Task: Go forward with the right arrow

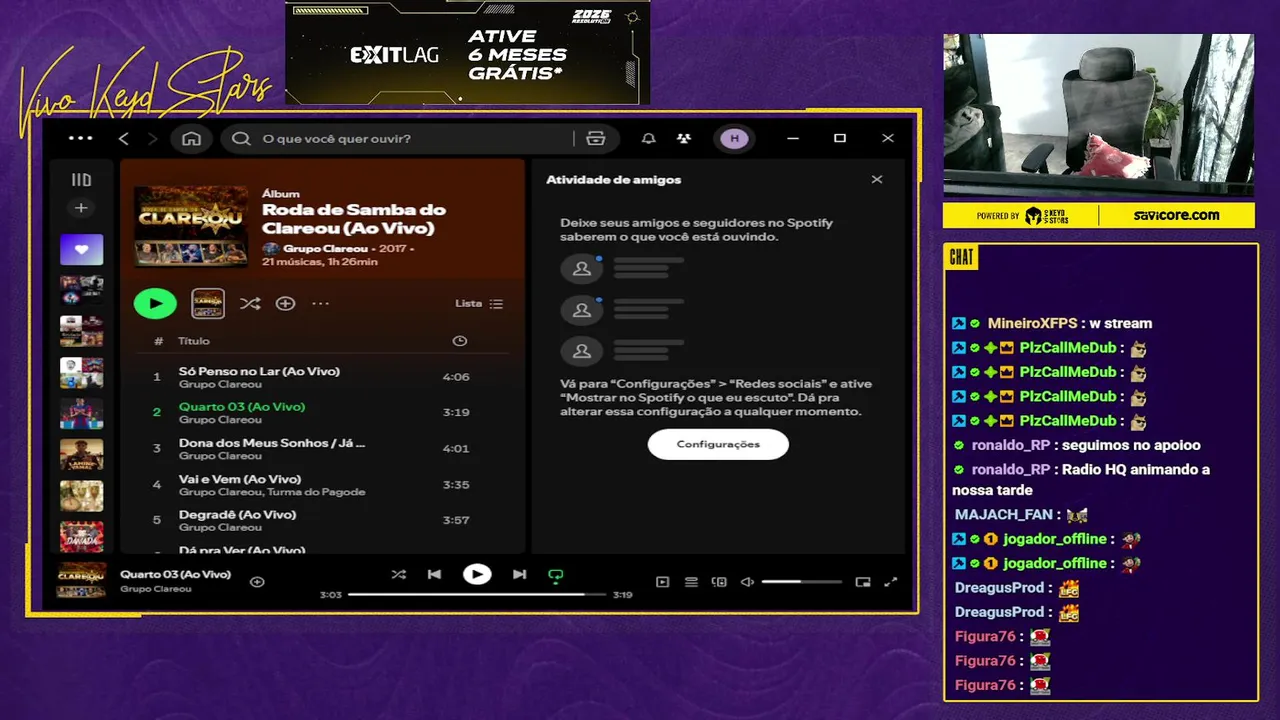Action: (x=152, y=139)
